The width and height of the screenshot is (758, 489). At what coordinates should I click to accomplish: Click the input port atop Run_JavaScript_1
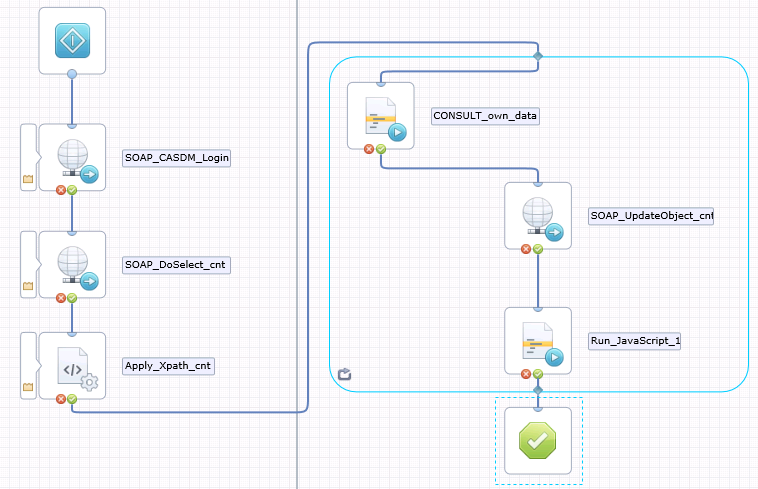tap(538, 309)
